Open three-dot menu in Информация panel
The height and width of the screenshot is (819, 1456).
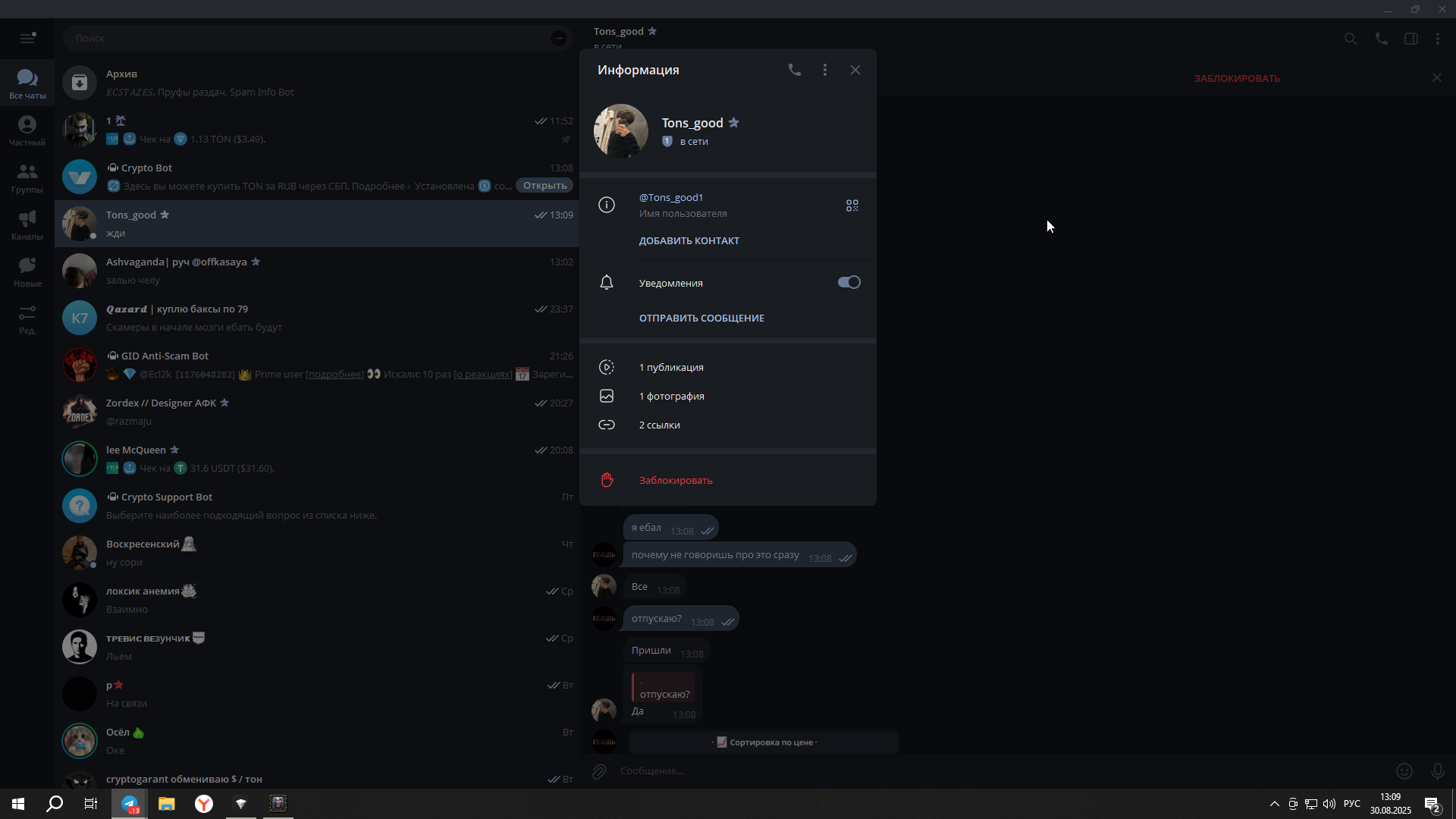[x=825, y=70]
